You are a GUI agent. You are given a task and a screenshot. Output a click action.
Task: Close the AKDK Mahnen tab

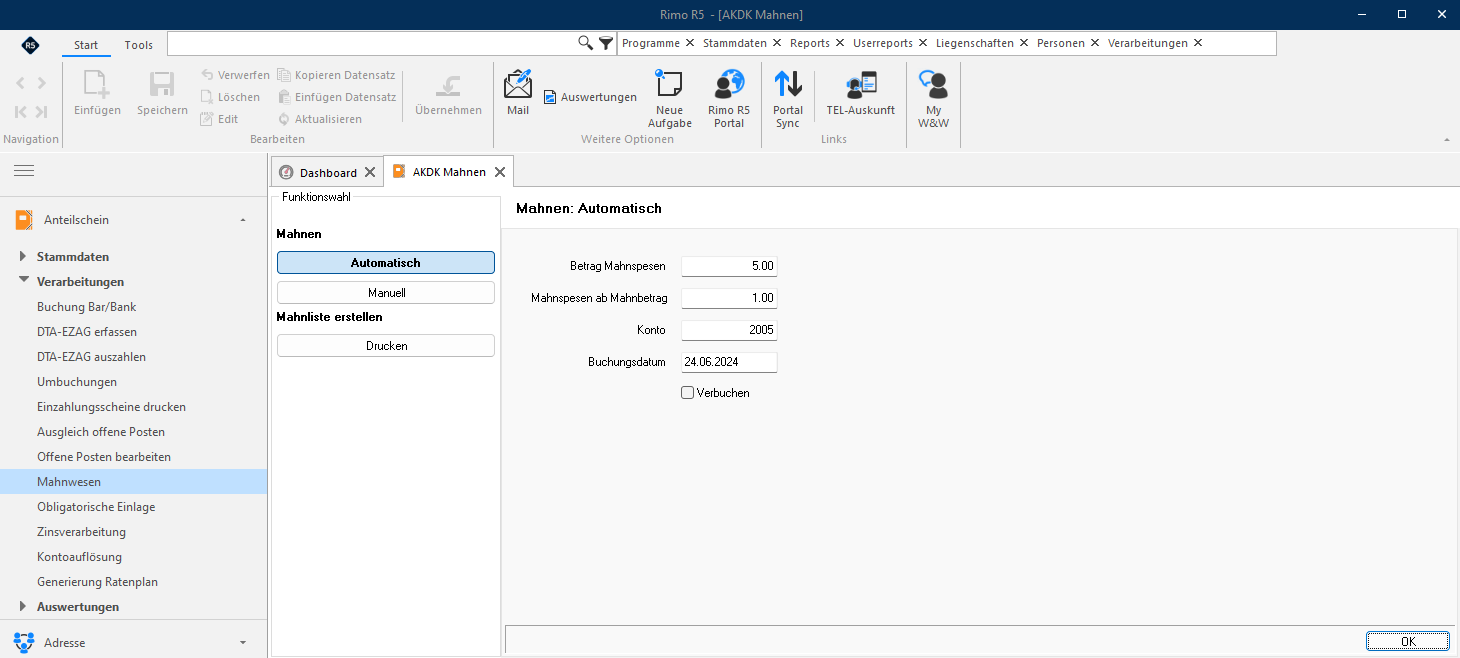click(x=500, y=172)
